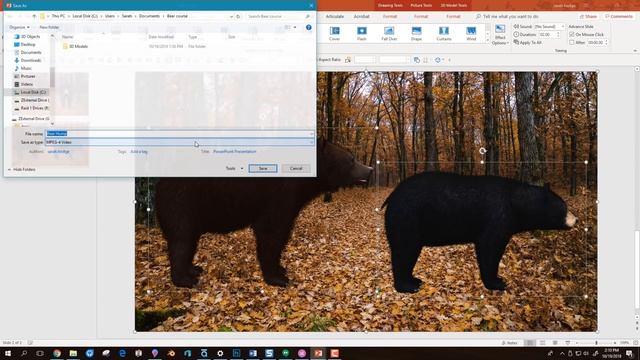Select the Drape transition effect
Image resolution: width=640 pixels, height=360 pixels.
(416, 33)
